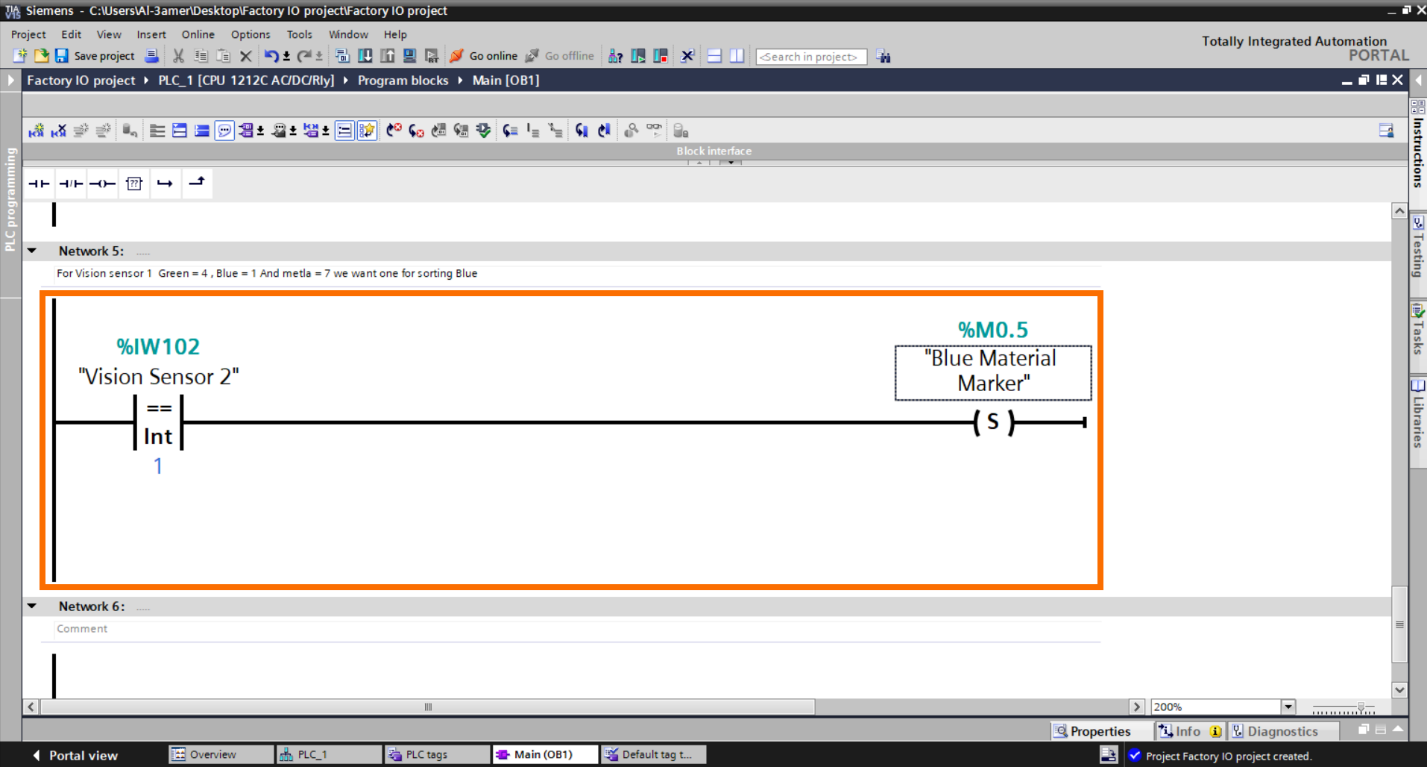Switch to Portal view
This screenshot has height=767, width=1427.
pos(74,755)
